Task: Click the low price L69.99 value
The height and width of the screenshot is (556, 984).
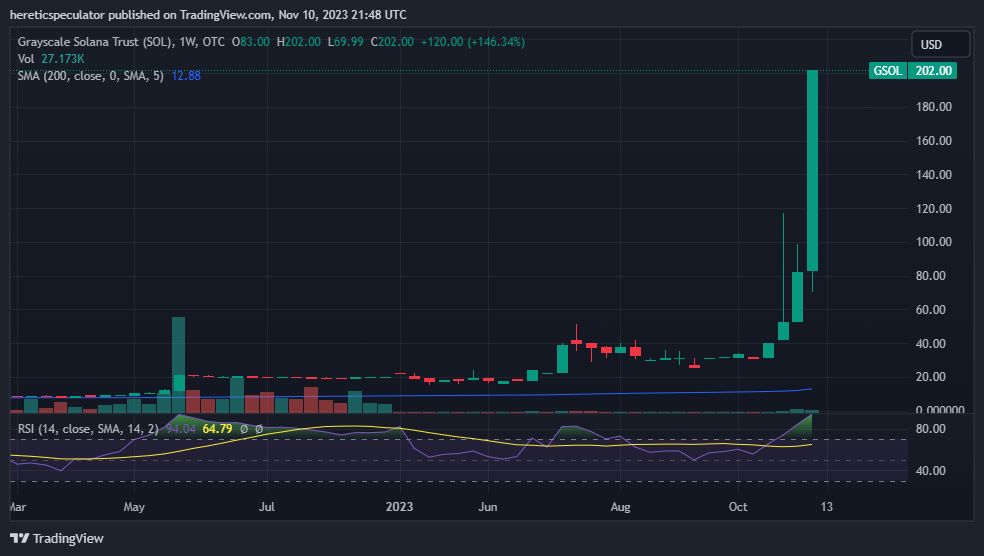Action: pos(345,42)
